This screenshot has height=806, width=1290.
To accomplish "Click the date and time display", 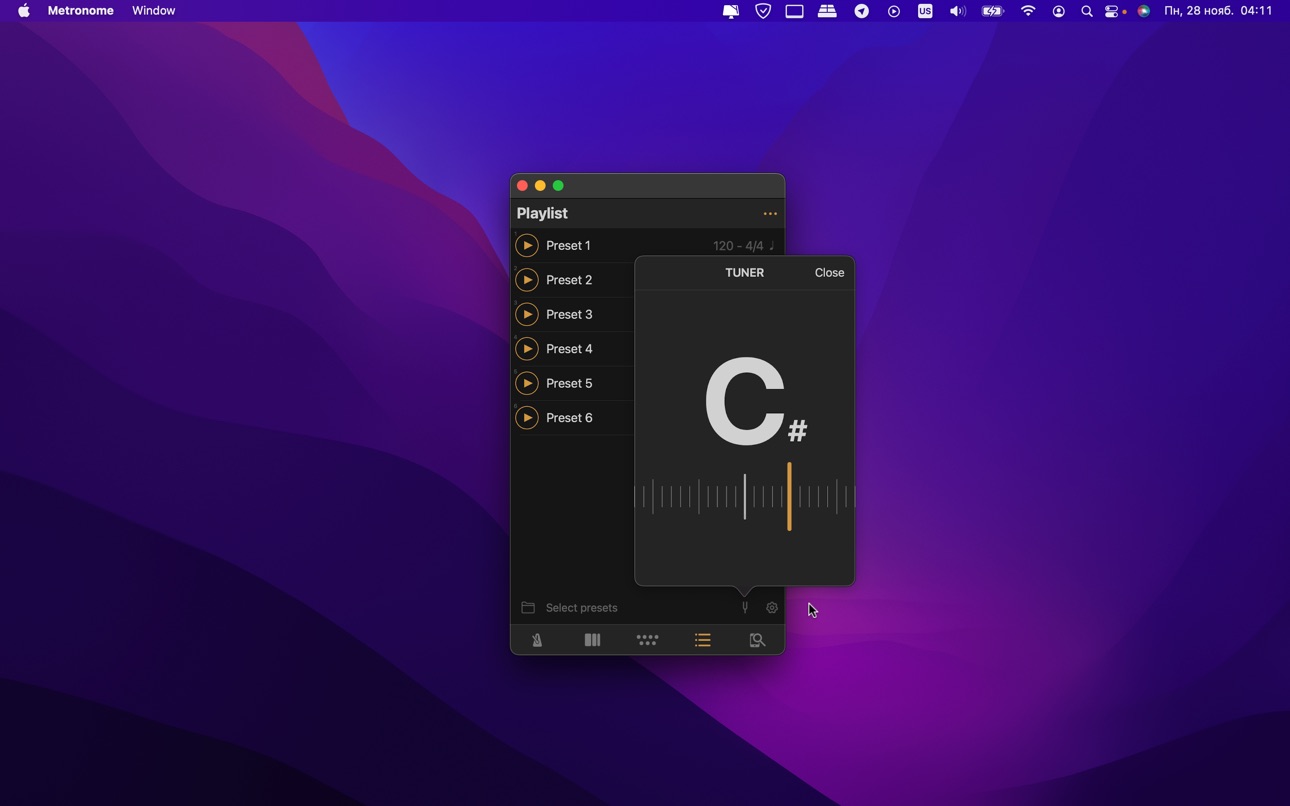I will [x=1218, y=11].
